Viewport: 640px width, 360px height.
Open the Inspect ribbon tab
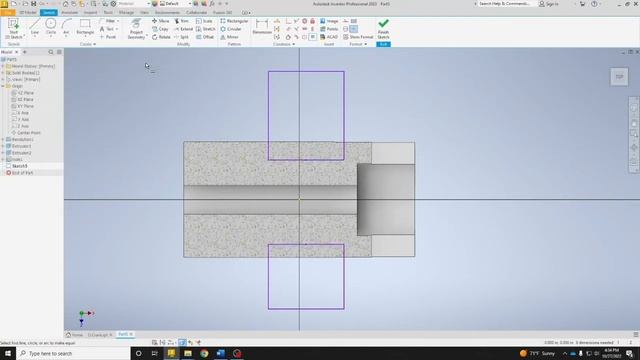91,13
